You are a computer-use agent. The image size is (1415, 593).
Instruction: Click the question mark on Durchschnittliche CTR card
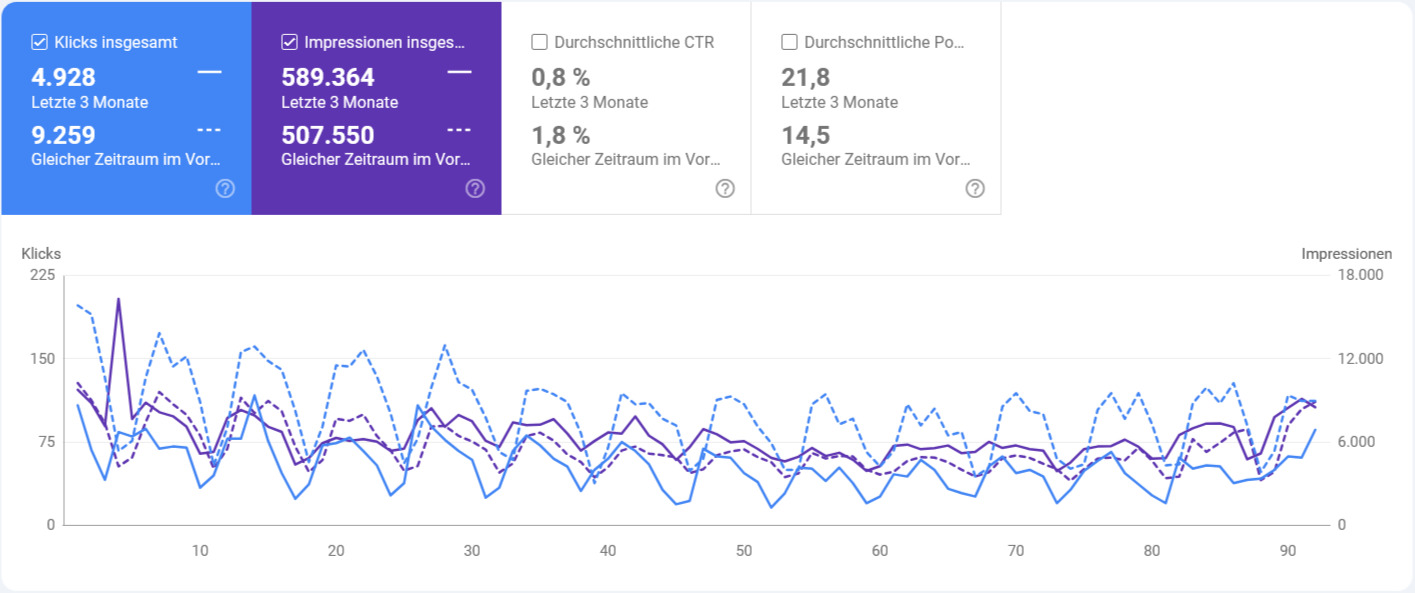tap(725, 188)
